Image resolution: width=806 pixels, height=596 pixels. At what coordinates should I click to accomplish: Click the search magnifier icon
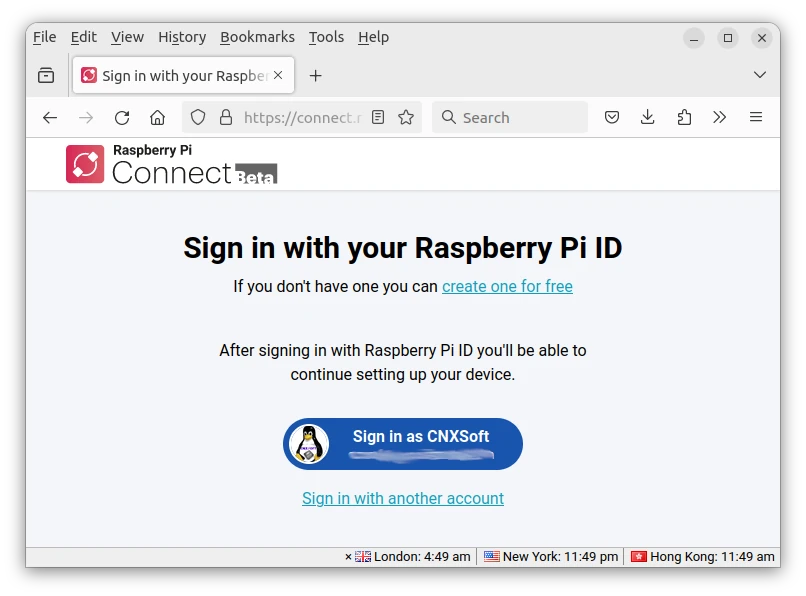click(448, 117)
